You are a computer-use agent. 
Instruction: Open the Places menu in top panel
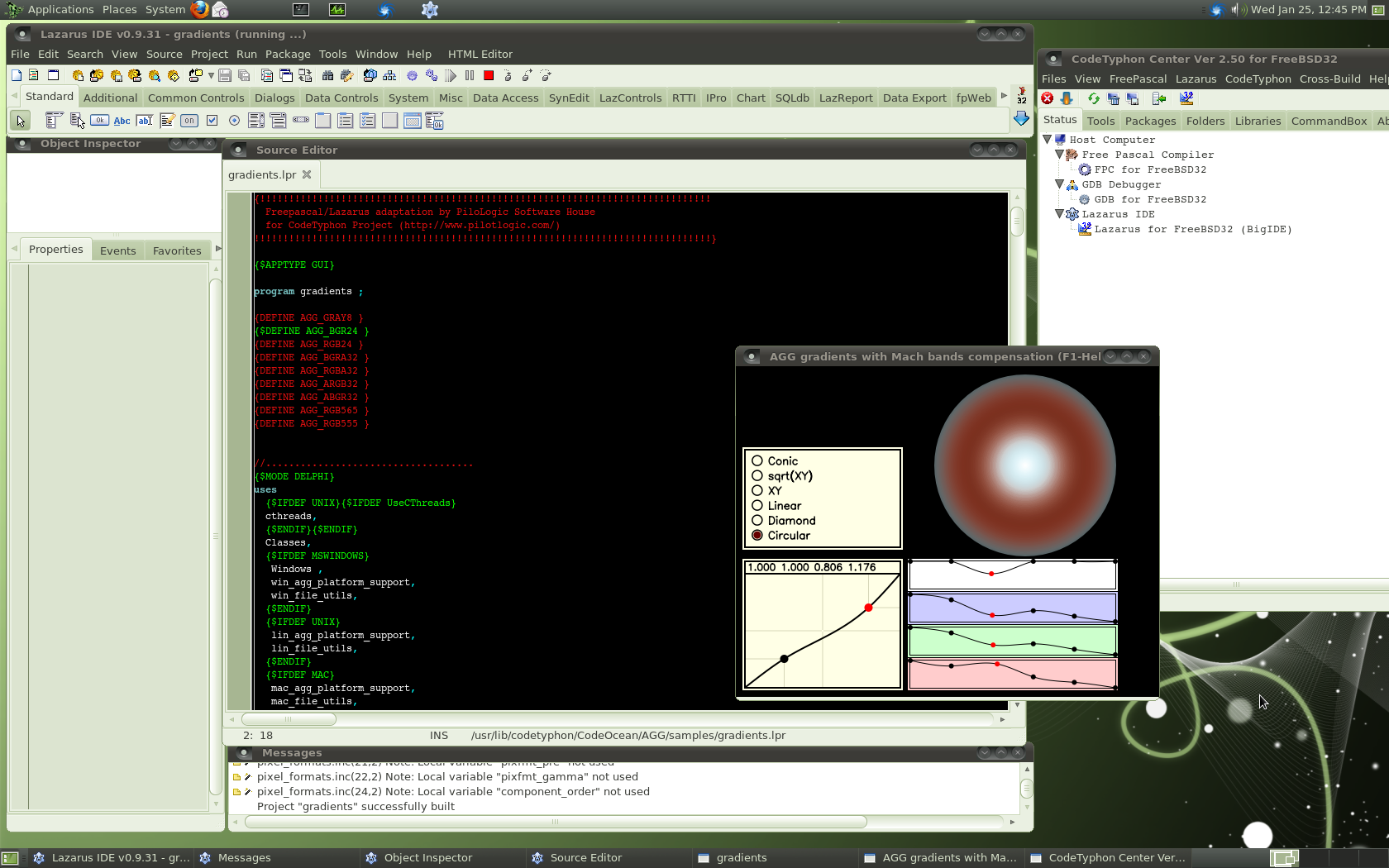pos(120,9)
